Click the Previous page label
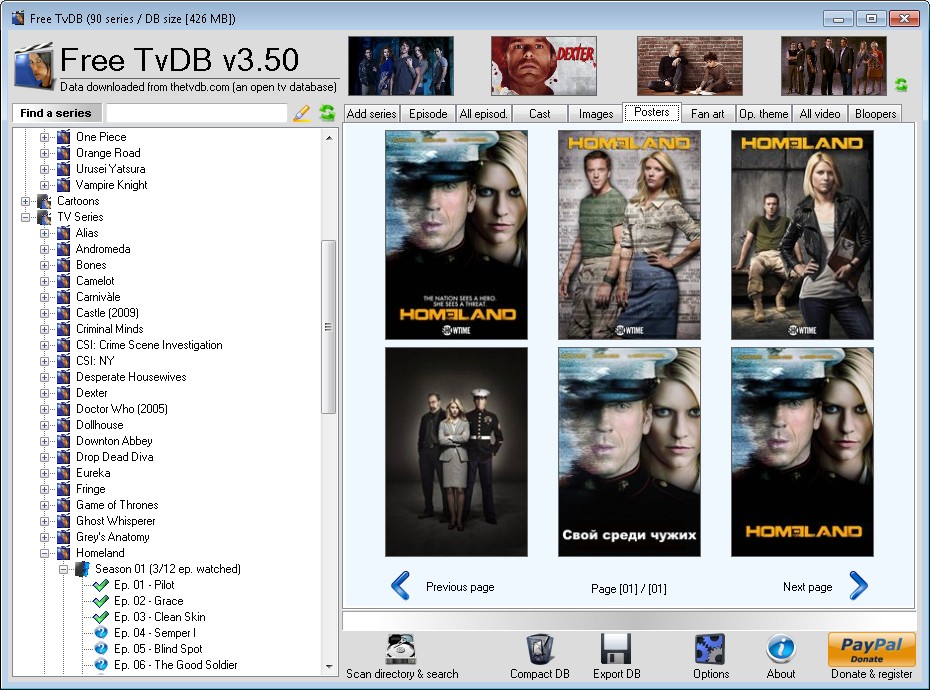Screen dimensions: 930x690 [460, 587]
